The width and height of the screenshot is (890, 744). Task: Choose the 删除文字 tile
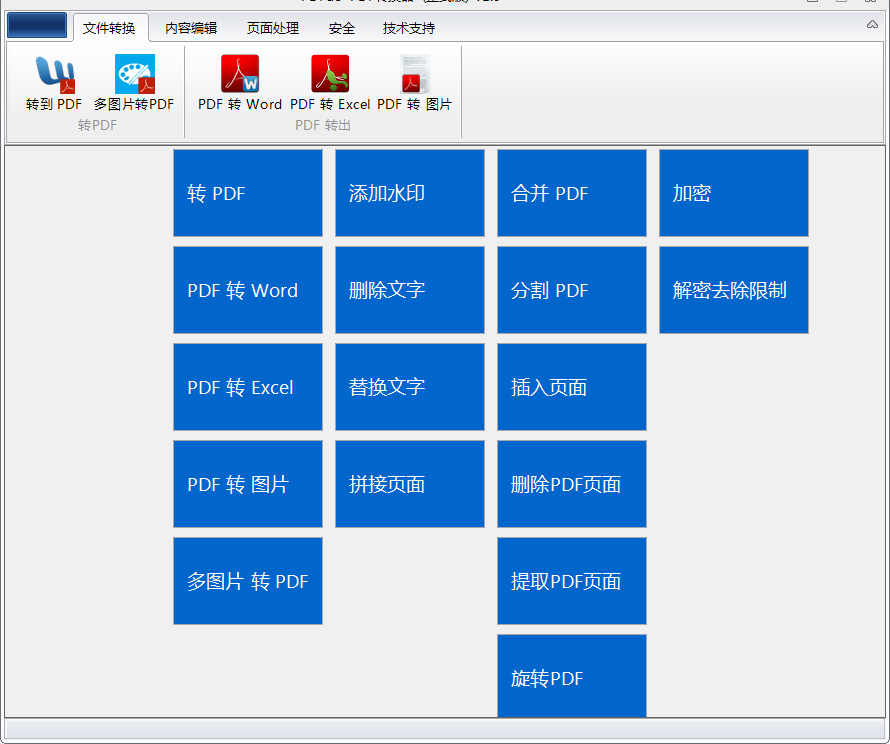tap(409, 290)
